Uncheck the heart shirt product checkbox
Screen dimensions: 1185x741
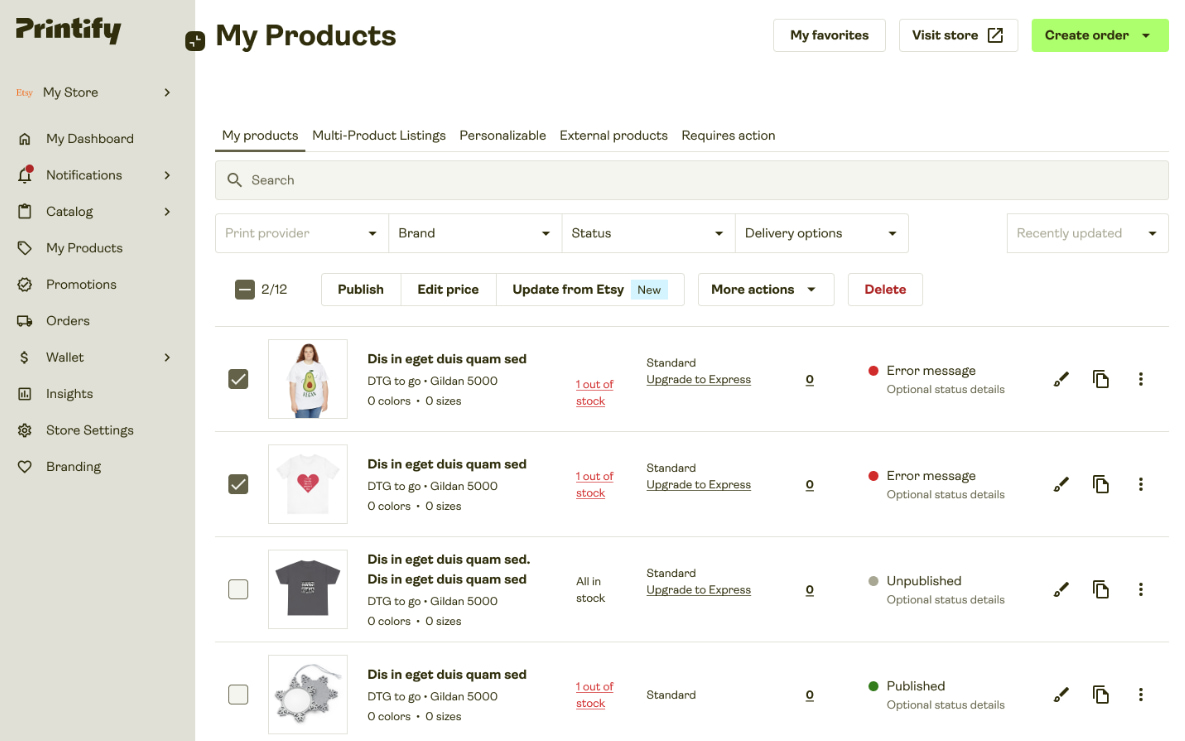click(x=238, y=484)
